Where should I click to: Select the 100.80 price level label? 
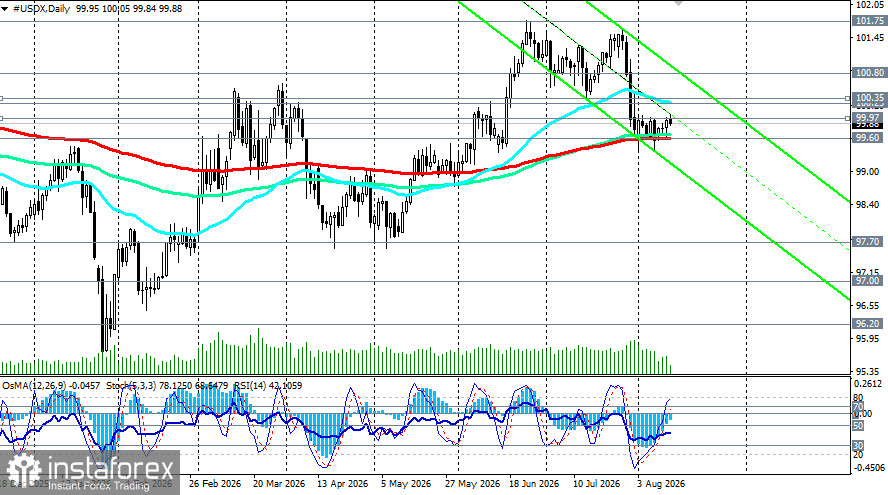pyautogui.click(x=869, y=73)
